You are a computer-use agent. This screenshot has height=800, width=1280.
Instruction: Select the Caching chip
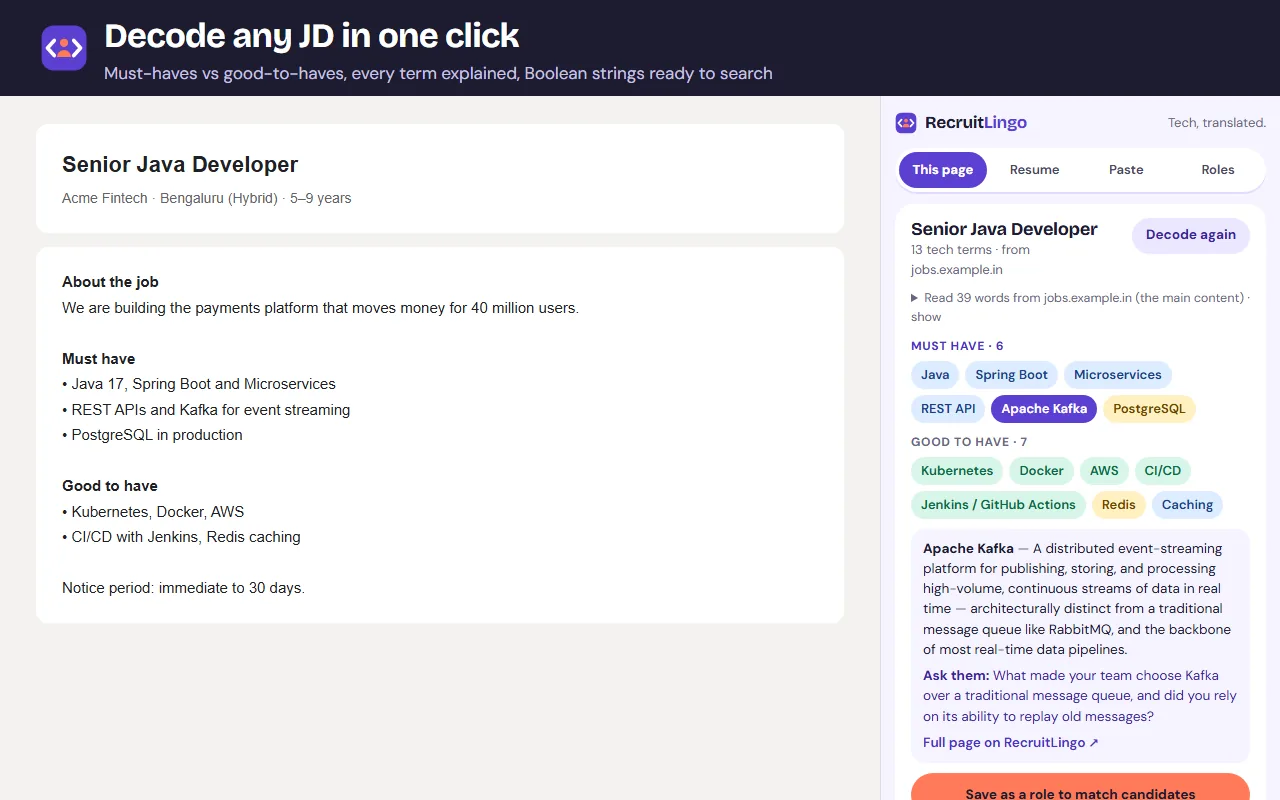[1187, 505]
